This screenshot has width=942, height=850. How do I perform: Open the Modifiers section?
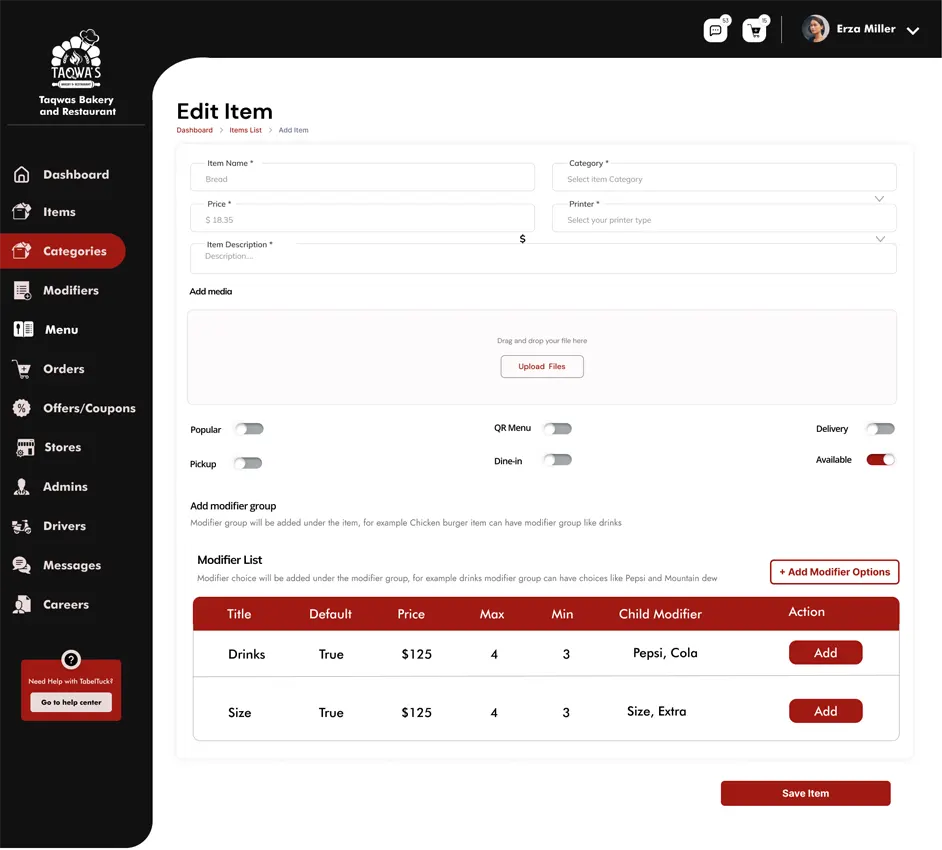pyautogui.click(x=70, y=290)
